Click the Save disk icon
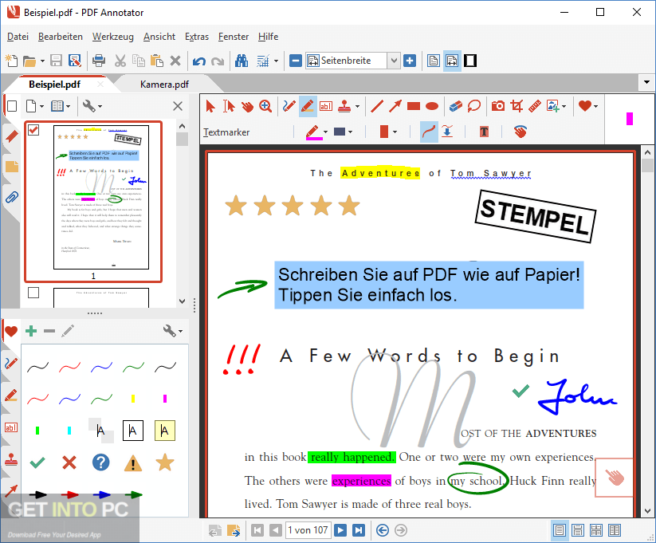The width and height of the screenshot is (656, 543). [56, 61]
